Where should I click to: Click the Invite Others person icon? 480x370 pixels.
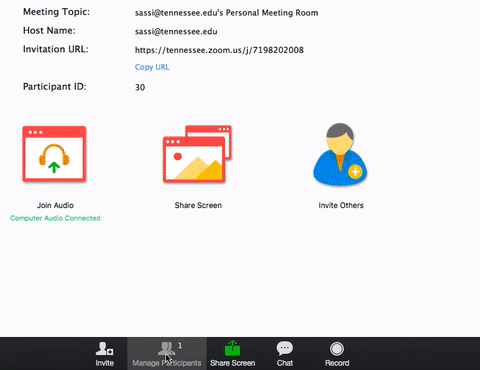(x=340, y=154)
